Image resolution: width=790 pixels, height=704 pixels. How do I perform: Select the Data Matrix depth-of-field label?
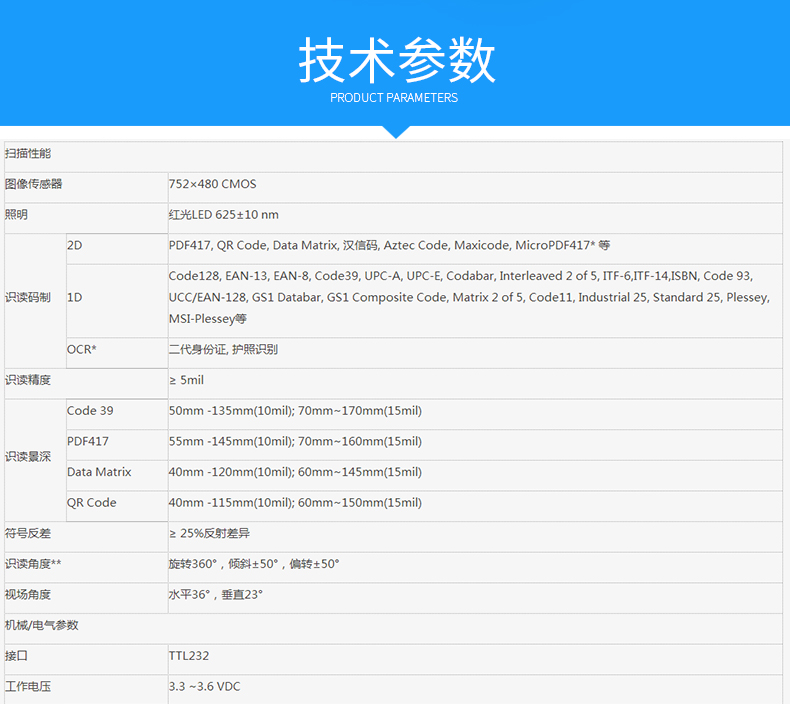(99, 472)
